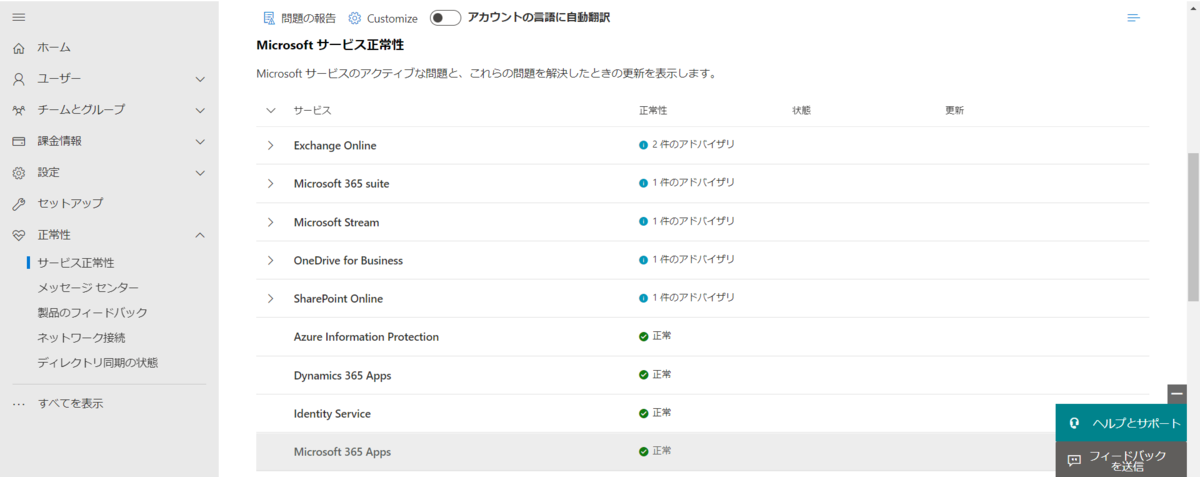Expand the SharePoint Online row
Image resolution: width=1200 pixels, height=477 pixels.
(270, 299)
